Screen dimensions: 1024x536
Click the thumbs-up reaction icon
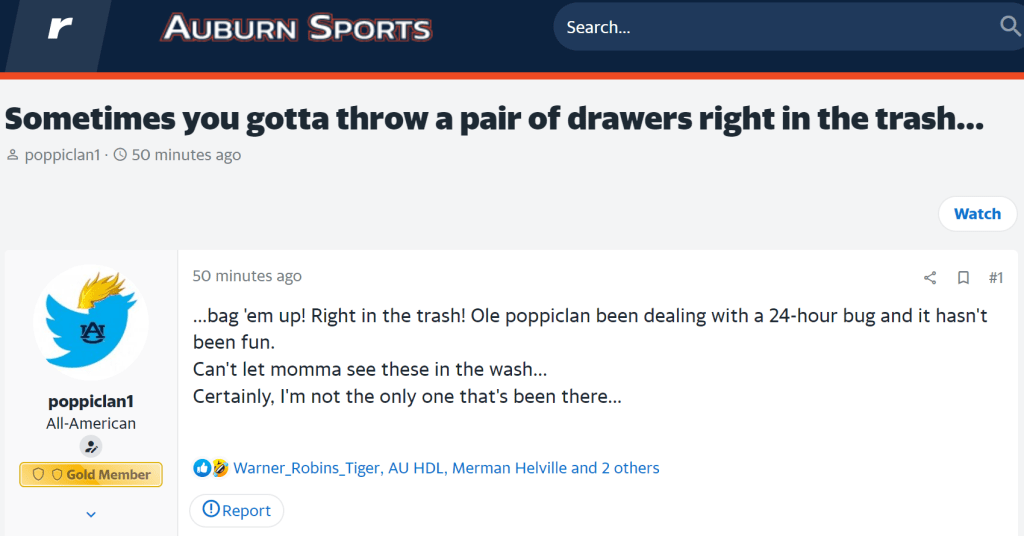[x=202, y=468]
